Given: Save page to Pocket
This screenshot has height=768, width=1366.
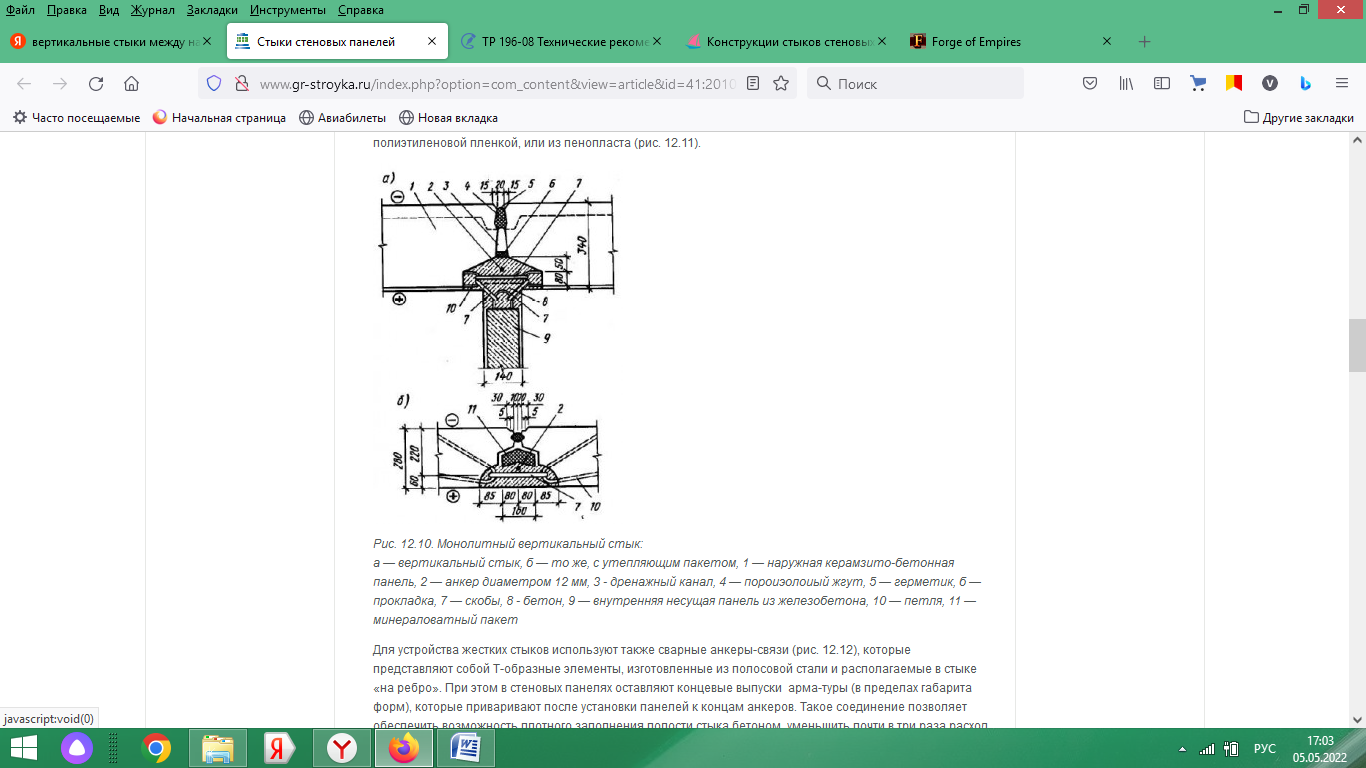Looking at the screenshot, I should click(1090, 84).
